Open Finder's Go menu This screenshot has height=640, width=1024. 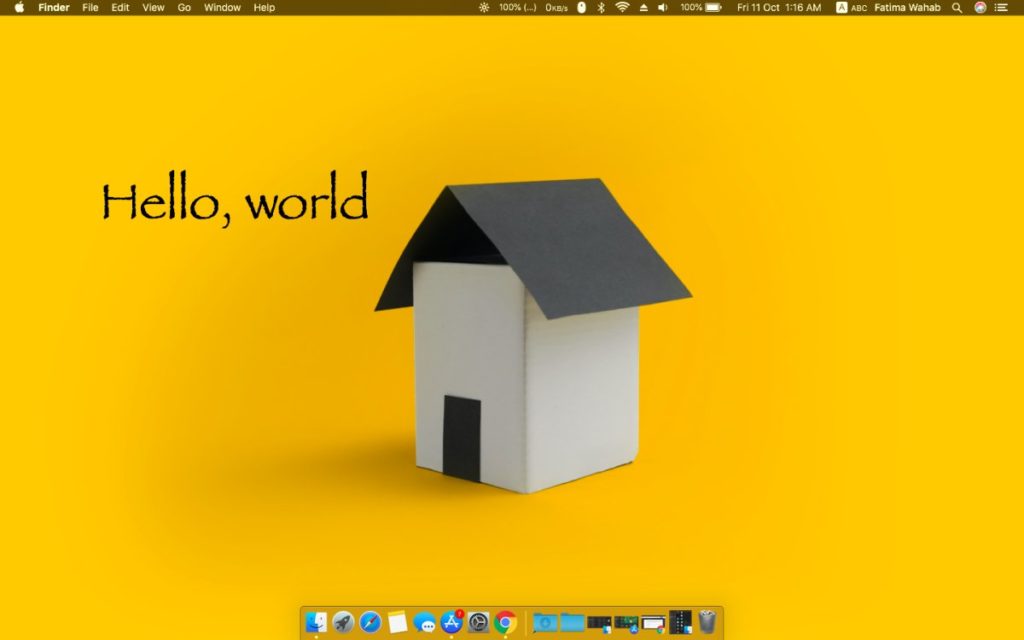point(184,8)
